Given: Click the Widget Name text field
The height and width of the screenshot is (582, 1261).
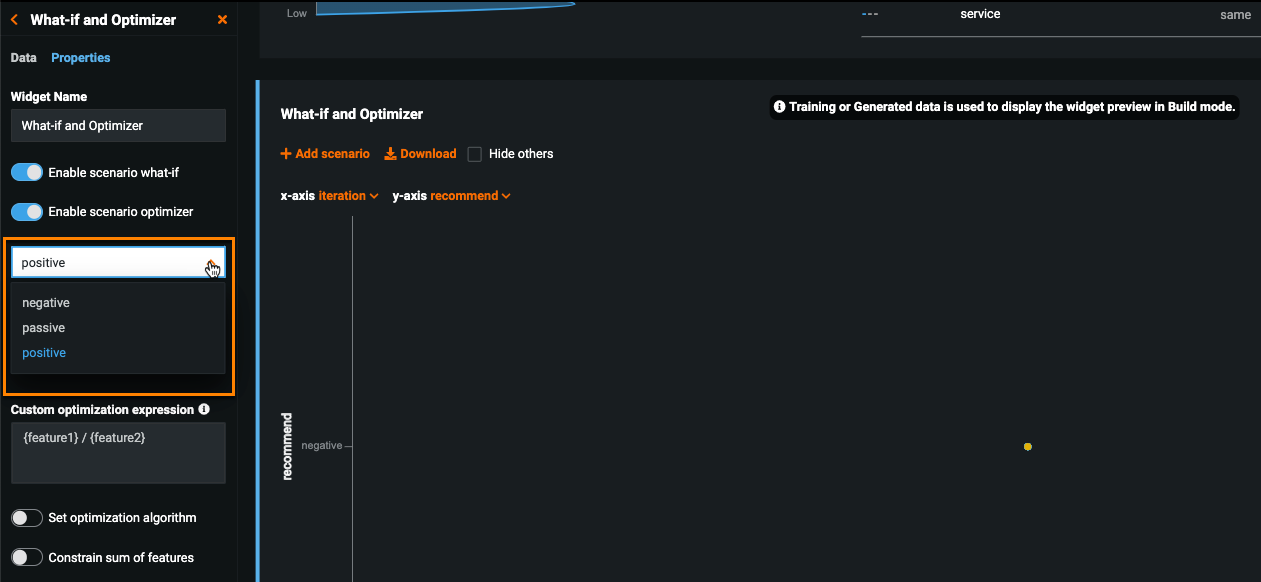Looking at the screenshot, I should click(118, 126).
